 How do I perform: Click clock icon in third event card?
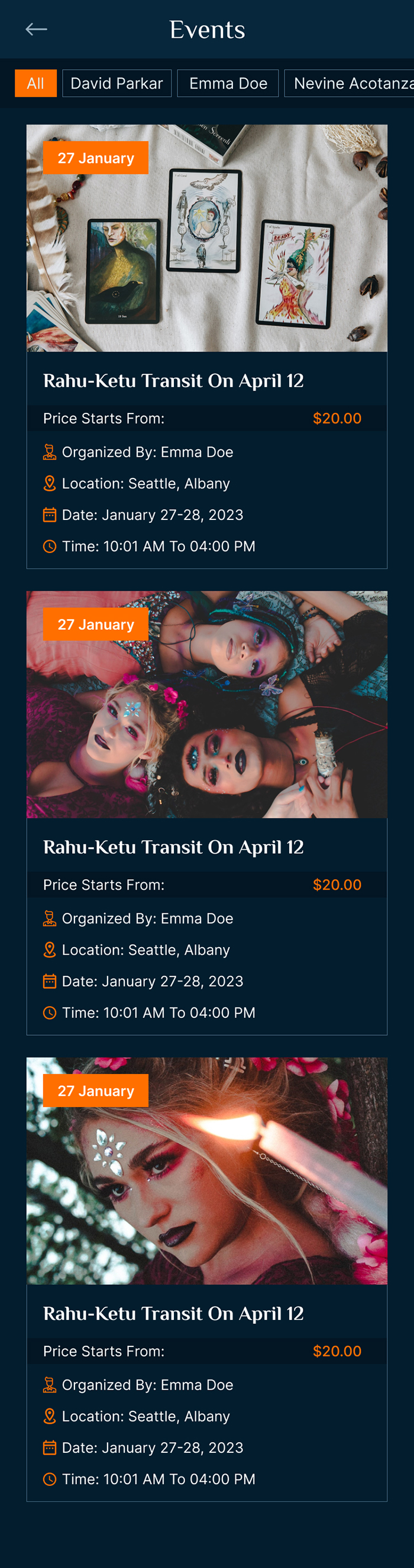[x=50, y=1479]
